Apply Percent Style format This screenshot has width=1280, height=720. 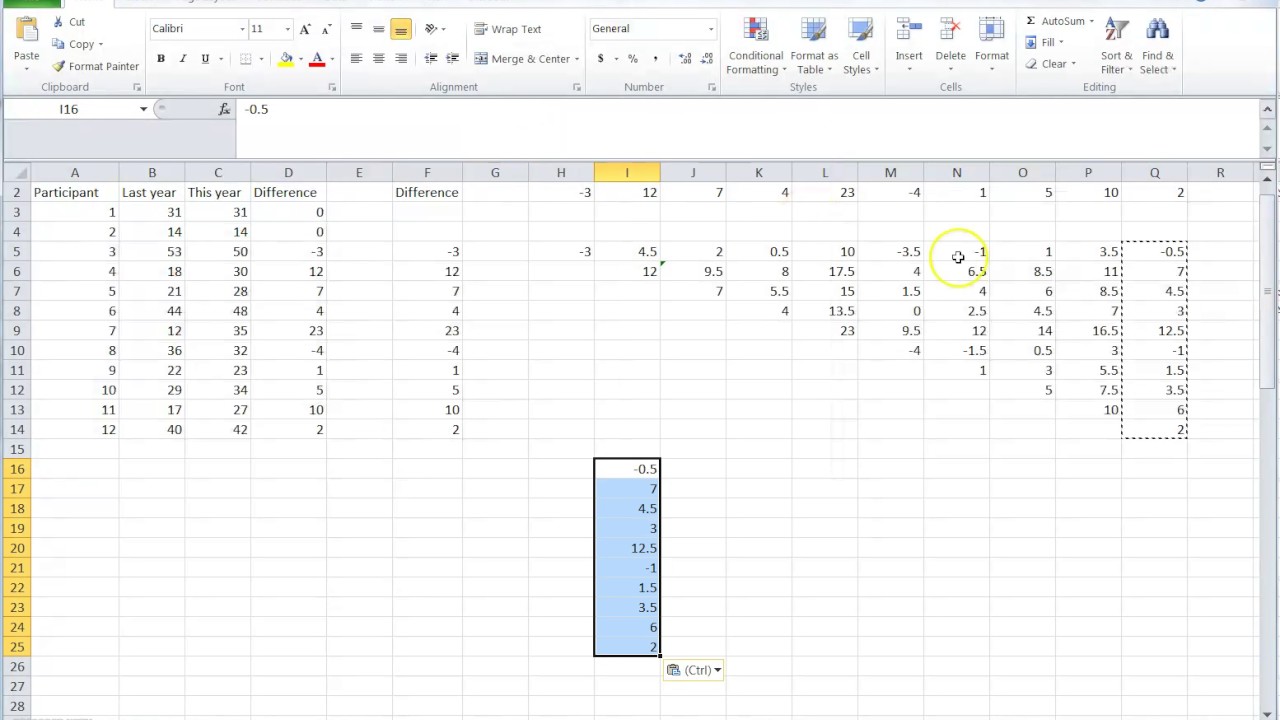633,59
